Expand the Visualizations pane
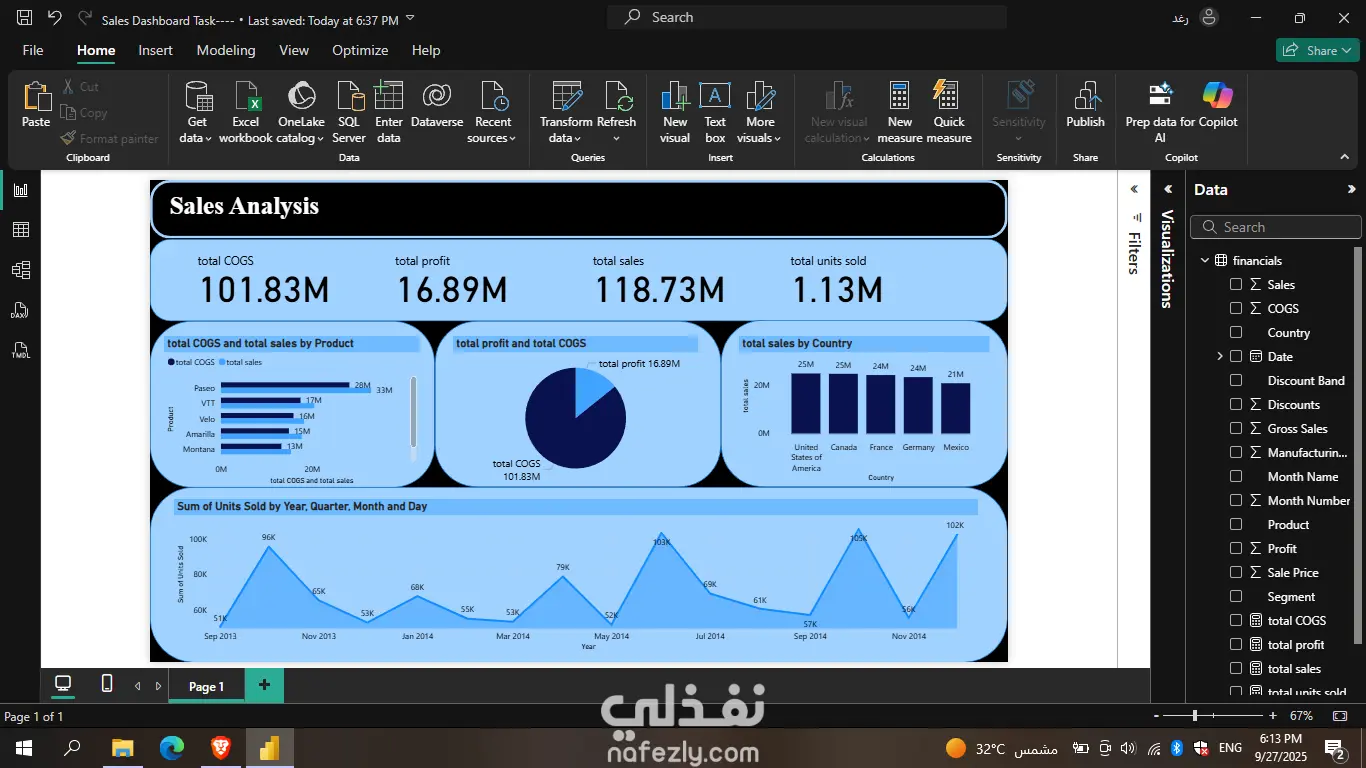The image size is (1366, 768). [1167, 189]
